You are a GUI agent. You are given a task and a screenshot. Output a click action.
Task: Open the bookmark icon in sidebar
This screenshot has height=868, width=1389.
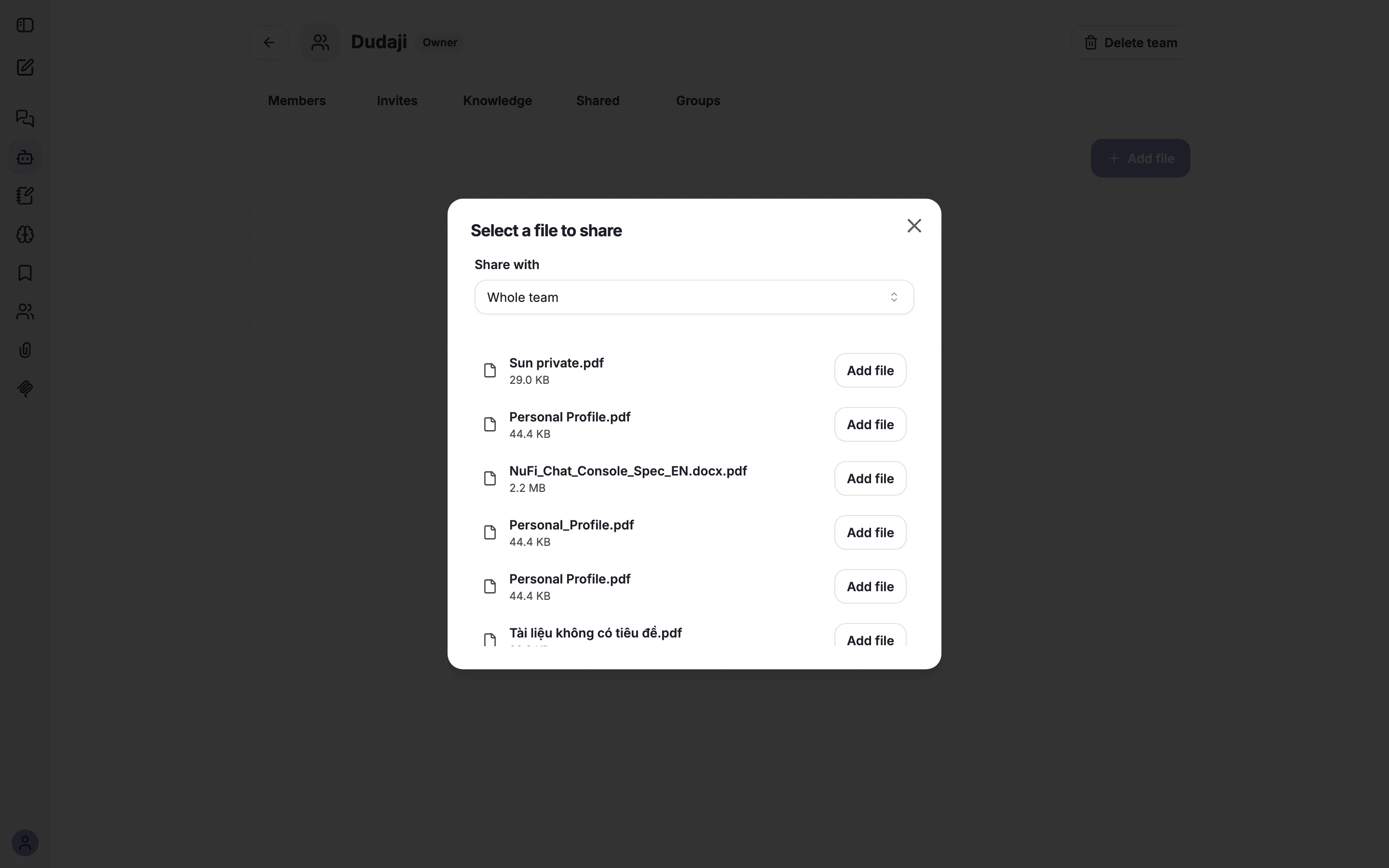25,272
